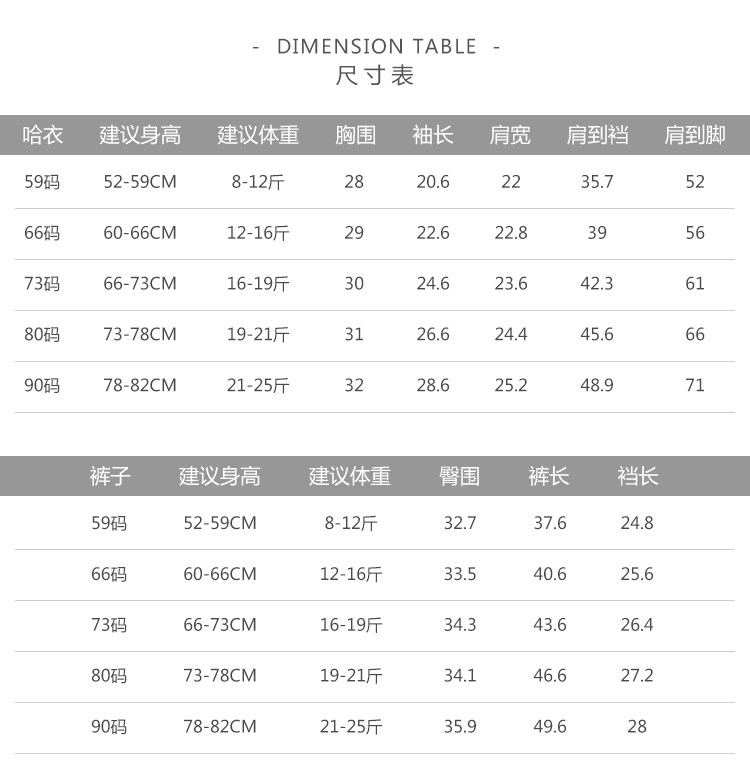The height and width of the screenshot is (783, 750).
Task: Select the 48.9 cell in 哈衣 table
Action: tap(597, 385)
